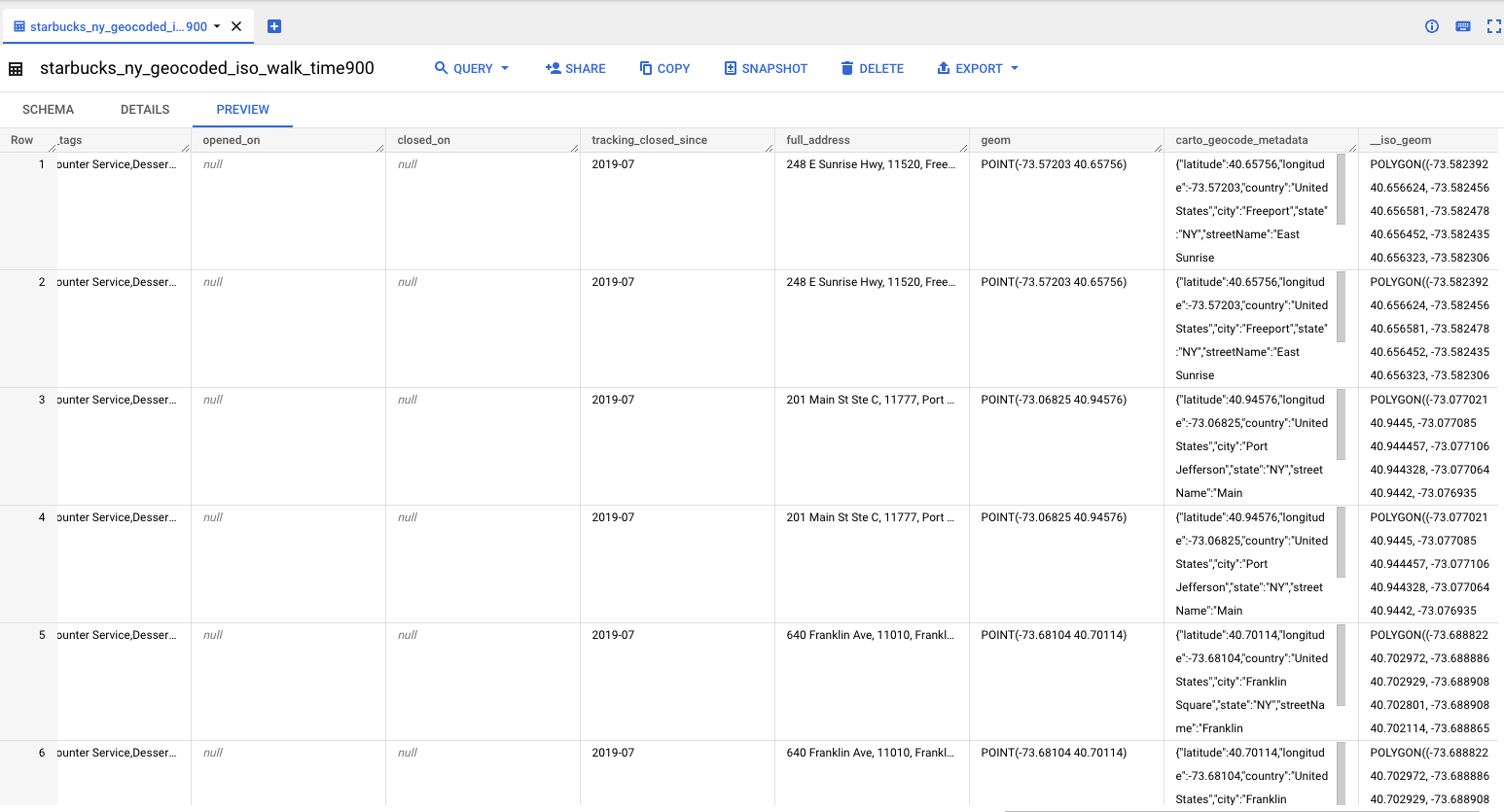This screenshot has height=812, width=1504.
Task: Delete the table using DELETE
Action: 872,68
